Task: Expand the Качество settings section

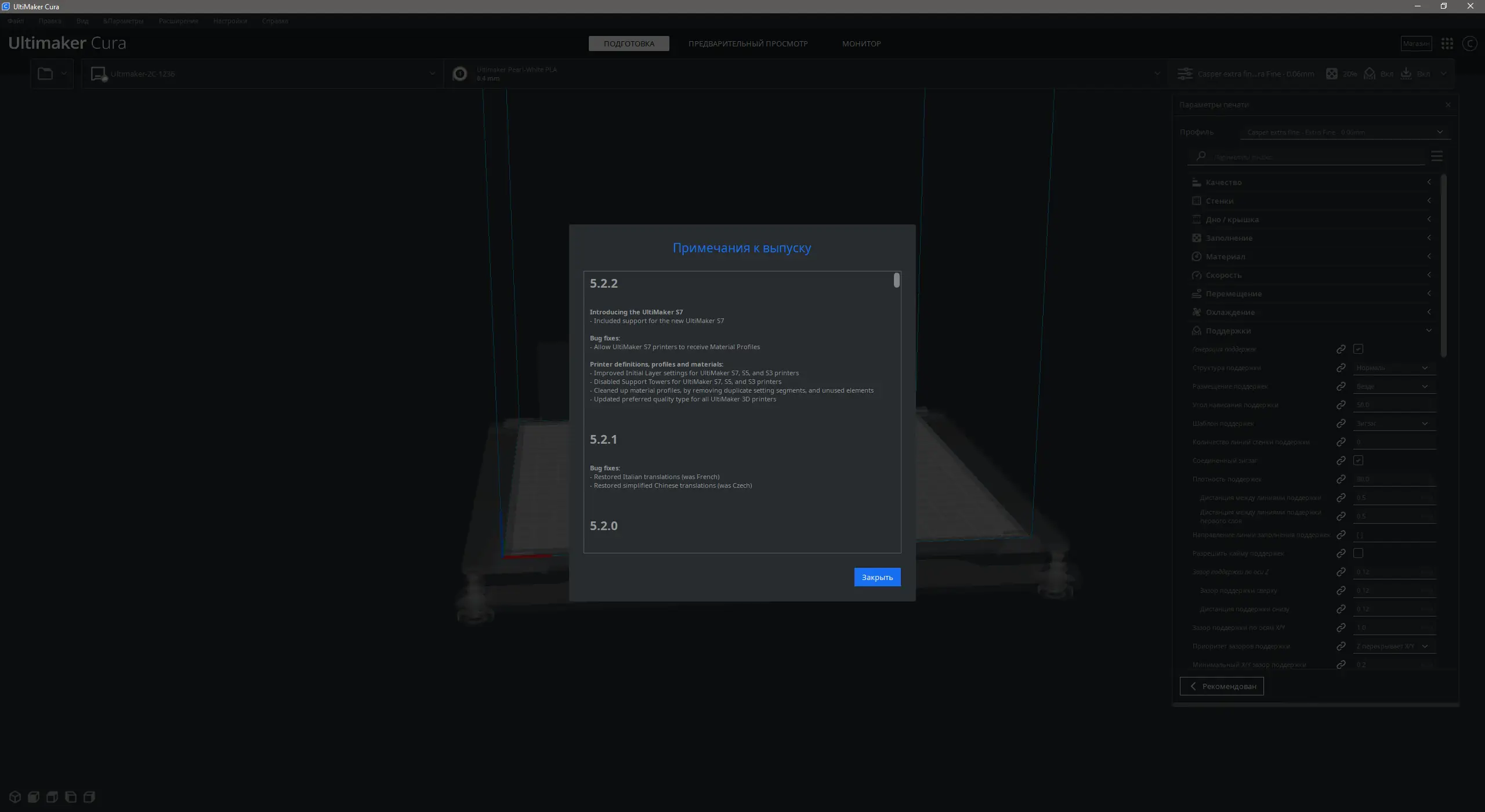Action: click(x=1311, y=182)
